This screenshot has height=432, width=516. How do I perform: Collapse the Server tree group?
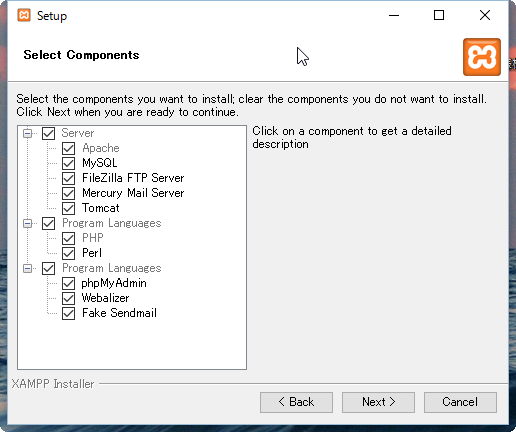(x=28, y=134)
